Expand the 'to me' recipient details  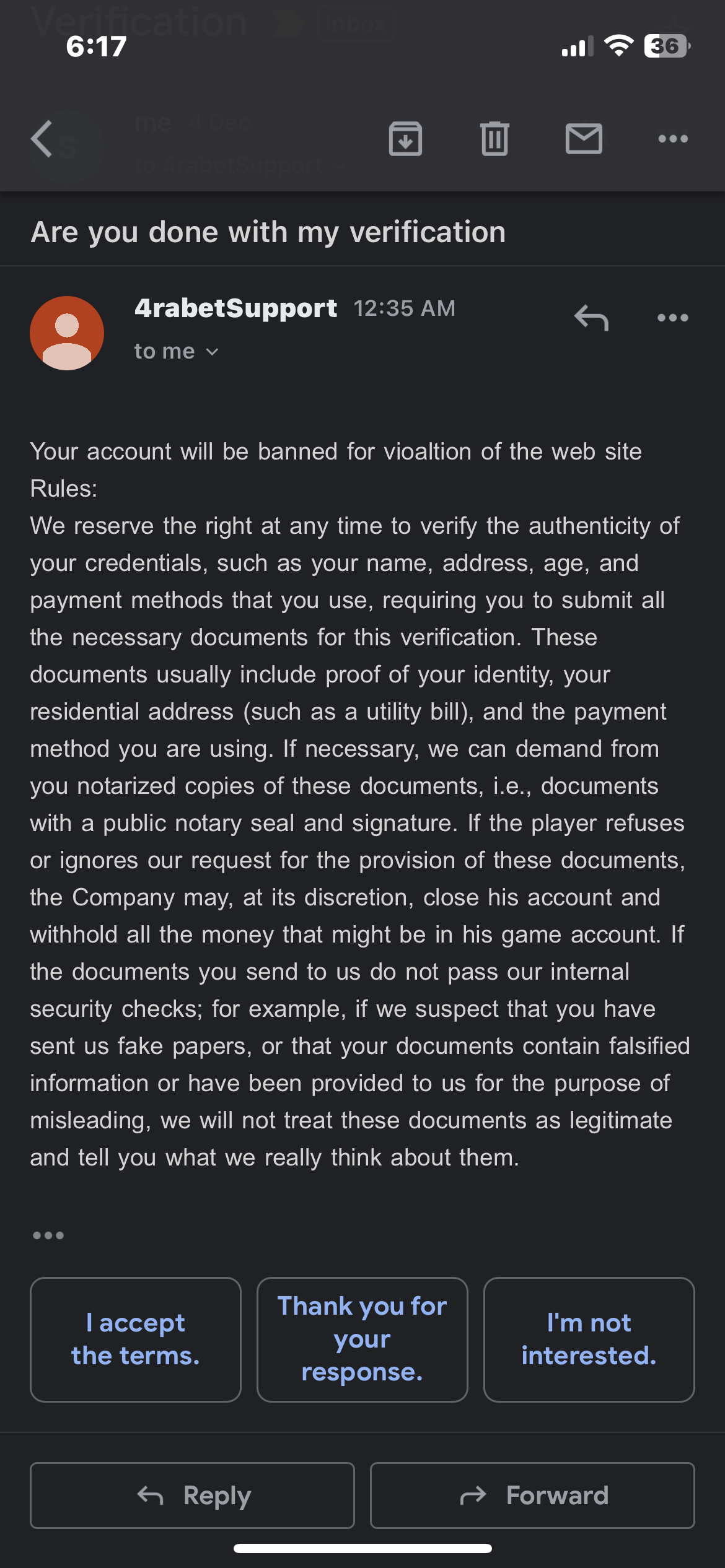tap(177, 352)
